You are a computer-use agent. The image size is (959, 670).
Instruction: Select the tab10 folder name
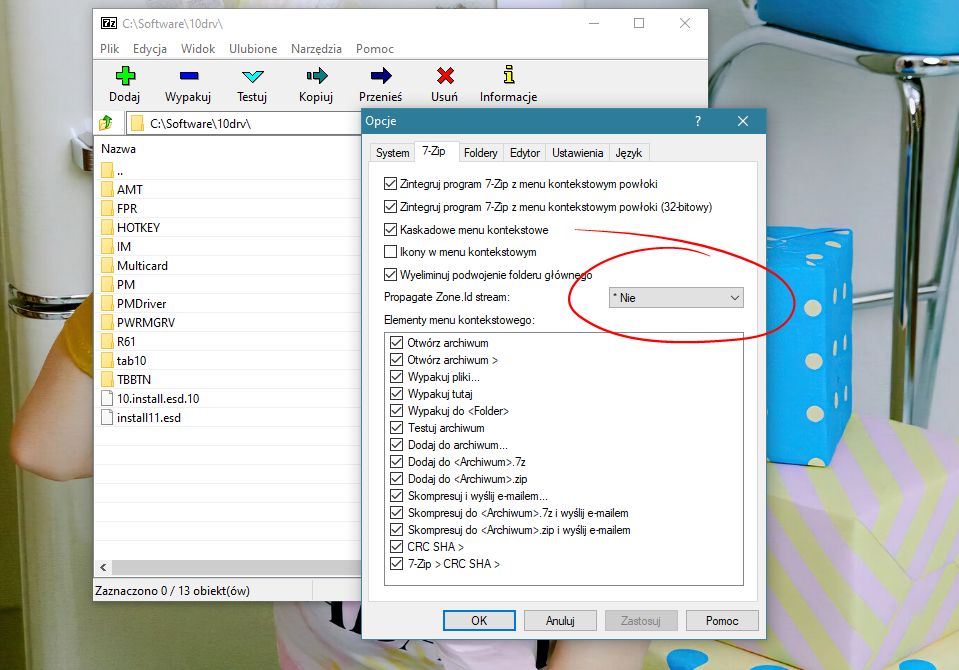(131, 360)
